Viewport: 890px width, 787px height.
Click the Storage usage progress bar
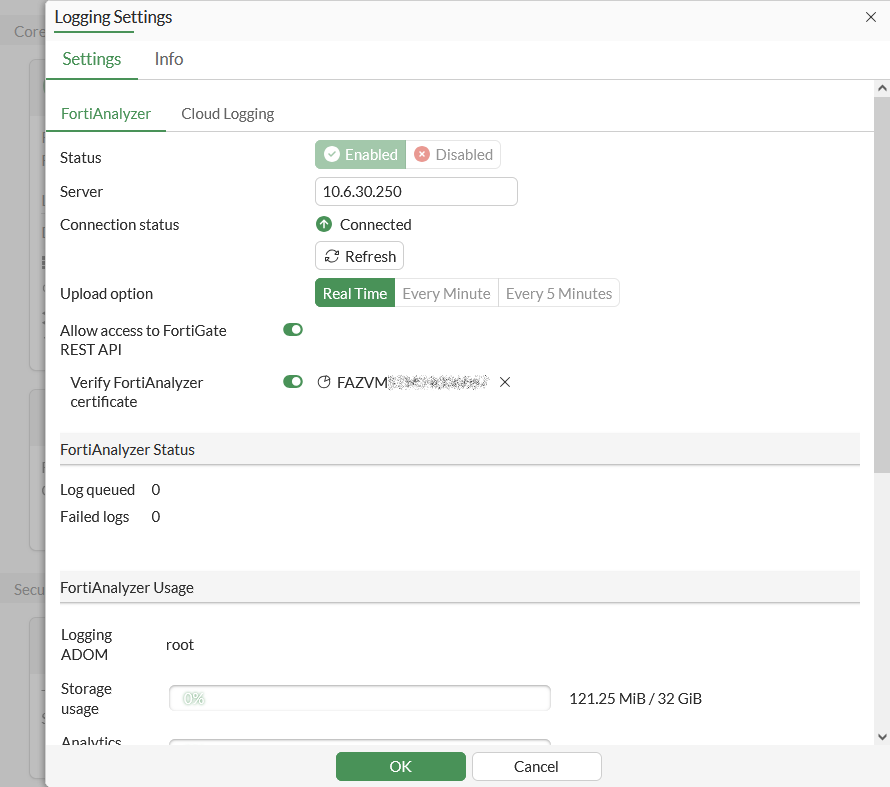pyautogui.click(x=360, y=698)
